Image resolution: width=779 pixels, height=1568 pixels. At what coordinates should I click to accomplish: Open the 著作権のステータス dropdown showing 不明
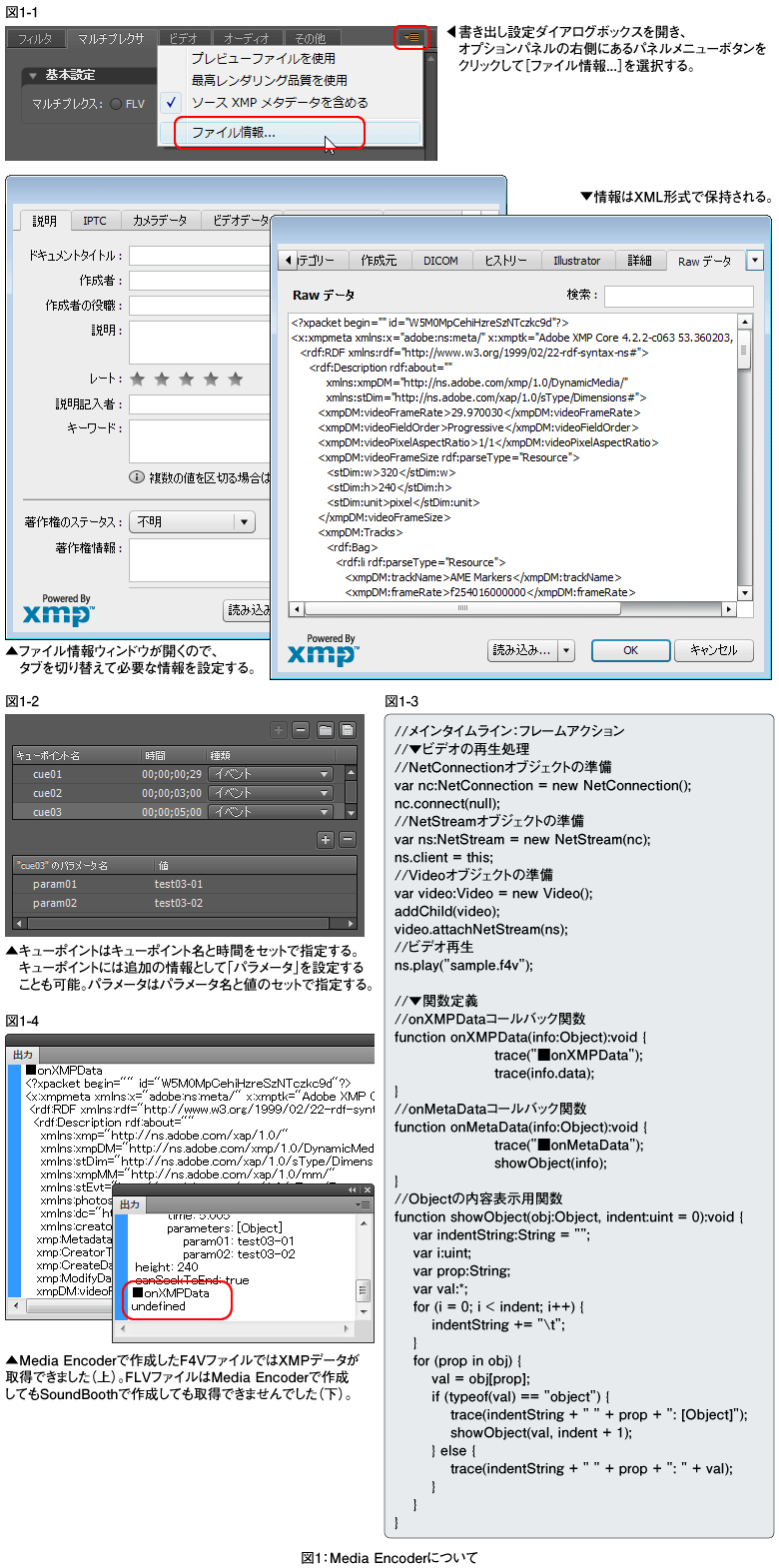coord(193,521)
